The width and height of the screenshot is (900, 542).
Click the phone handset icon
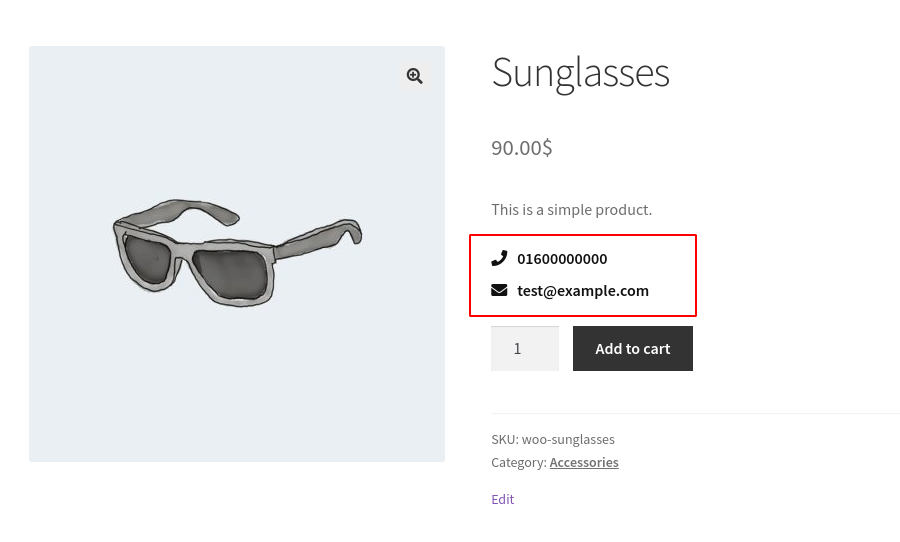(x=499, y=258)
